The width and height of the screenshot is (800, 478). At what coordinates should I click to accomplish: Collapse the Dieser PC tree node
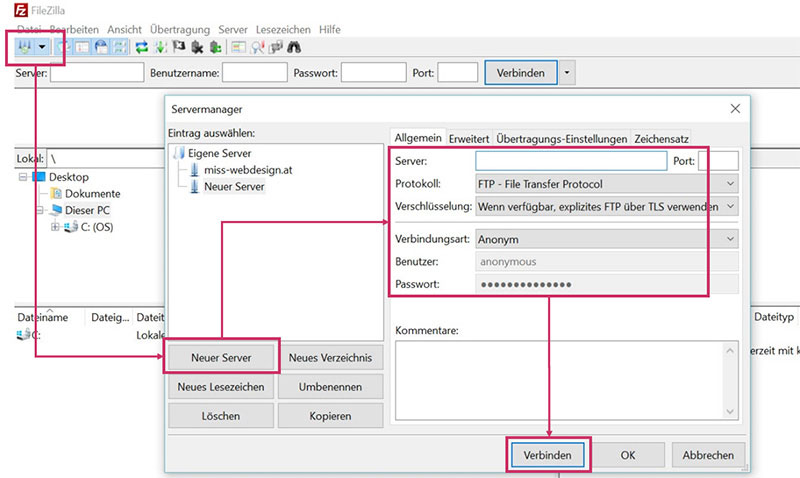tap(39, 210)
